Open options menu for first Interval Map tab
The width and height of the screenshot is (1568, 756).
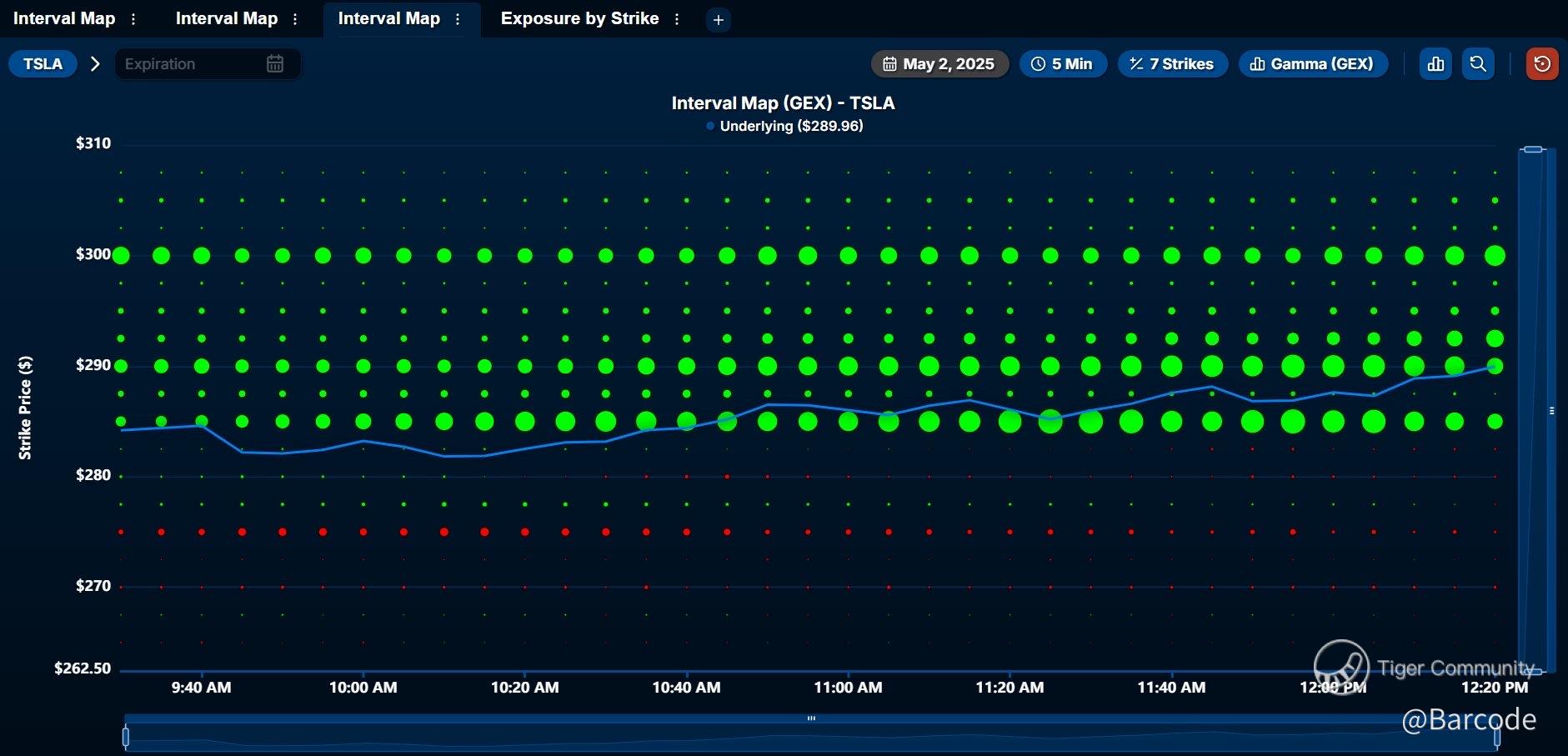coord(133,19)
